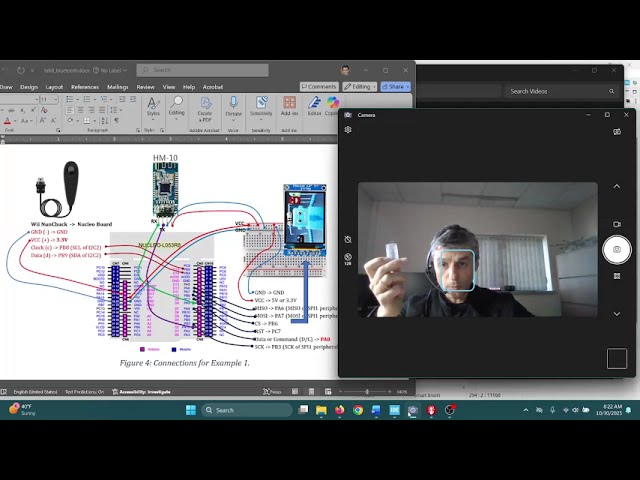This screenshot has width=640, height=480.
Task: Open the Editing mode dropdown
Action: 359,87
